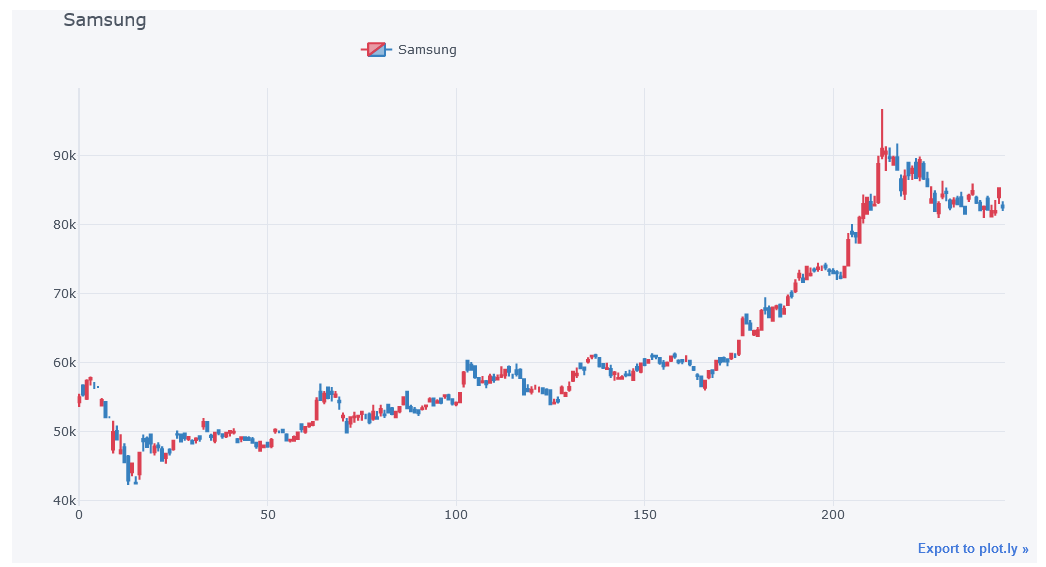The height and width of the screenshot is (567, 1046).
Task: Open the Export to plot.ly link
Action: (x=972, y=548)
